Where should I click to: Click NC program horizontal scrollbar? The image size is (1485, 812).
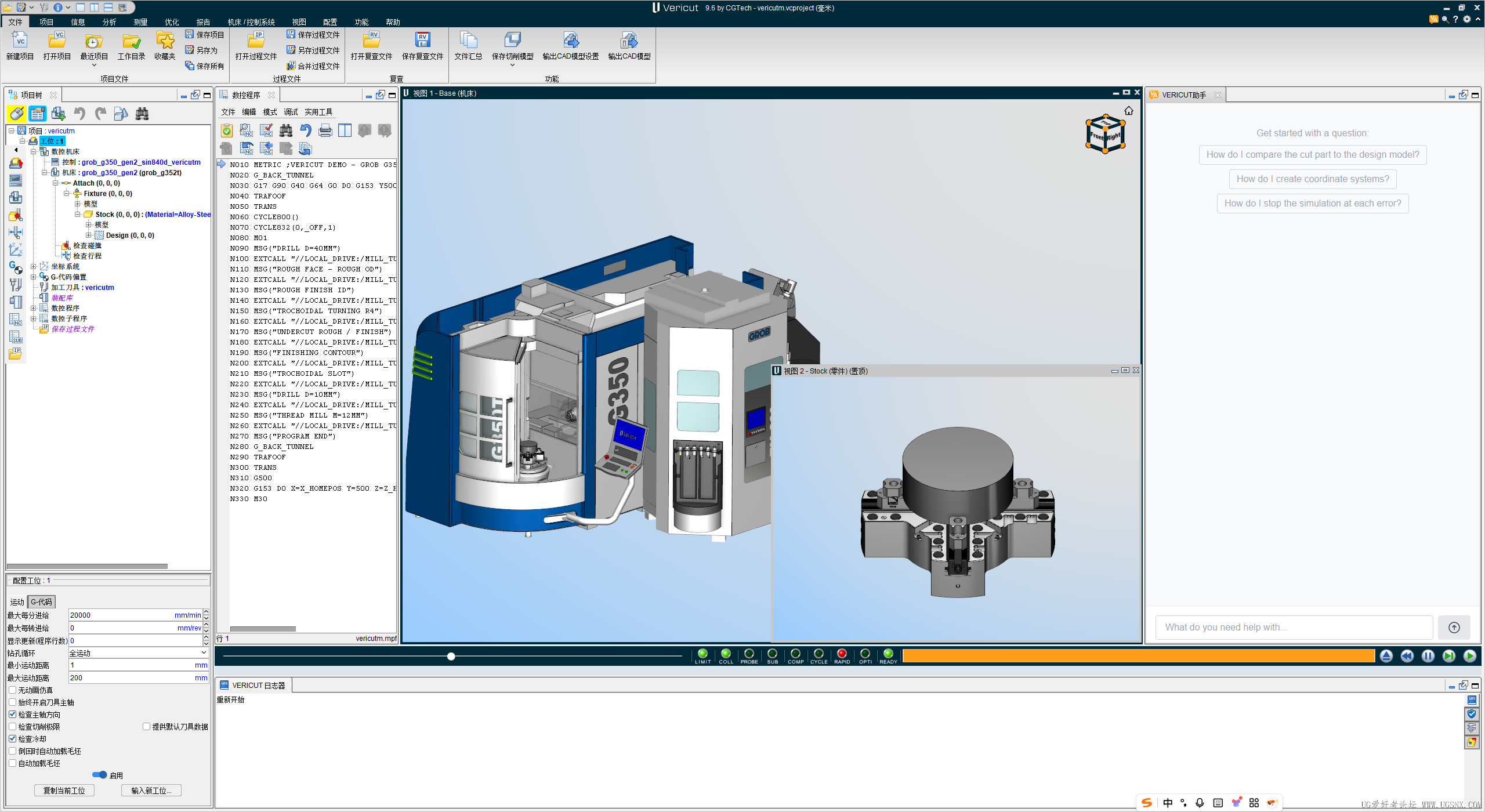pyautogui.click(x=263, y=629)
